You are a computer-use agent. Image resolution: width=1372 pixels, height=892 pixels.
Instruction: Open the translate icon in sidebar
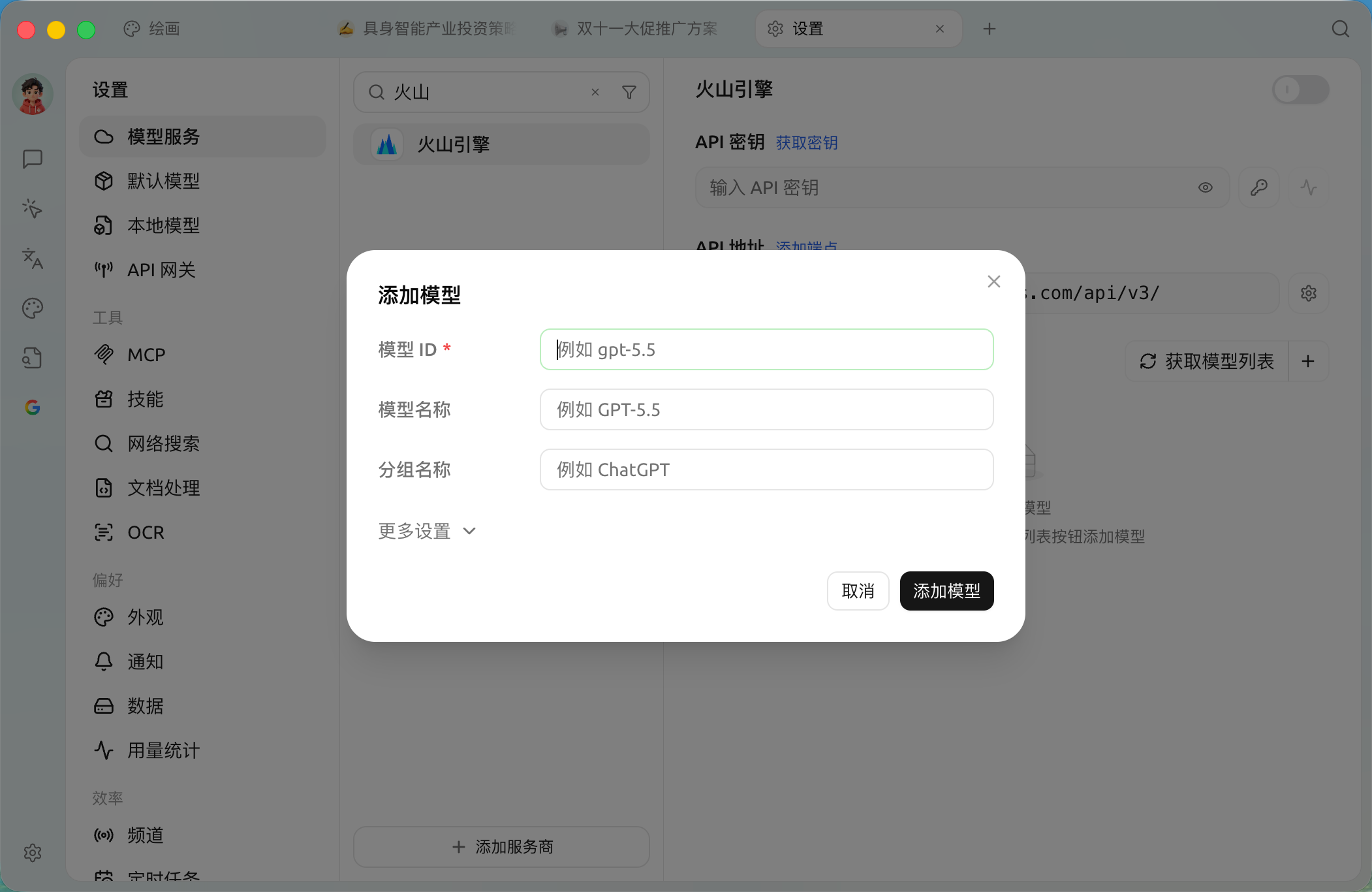[x=33, y=259]
